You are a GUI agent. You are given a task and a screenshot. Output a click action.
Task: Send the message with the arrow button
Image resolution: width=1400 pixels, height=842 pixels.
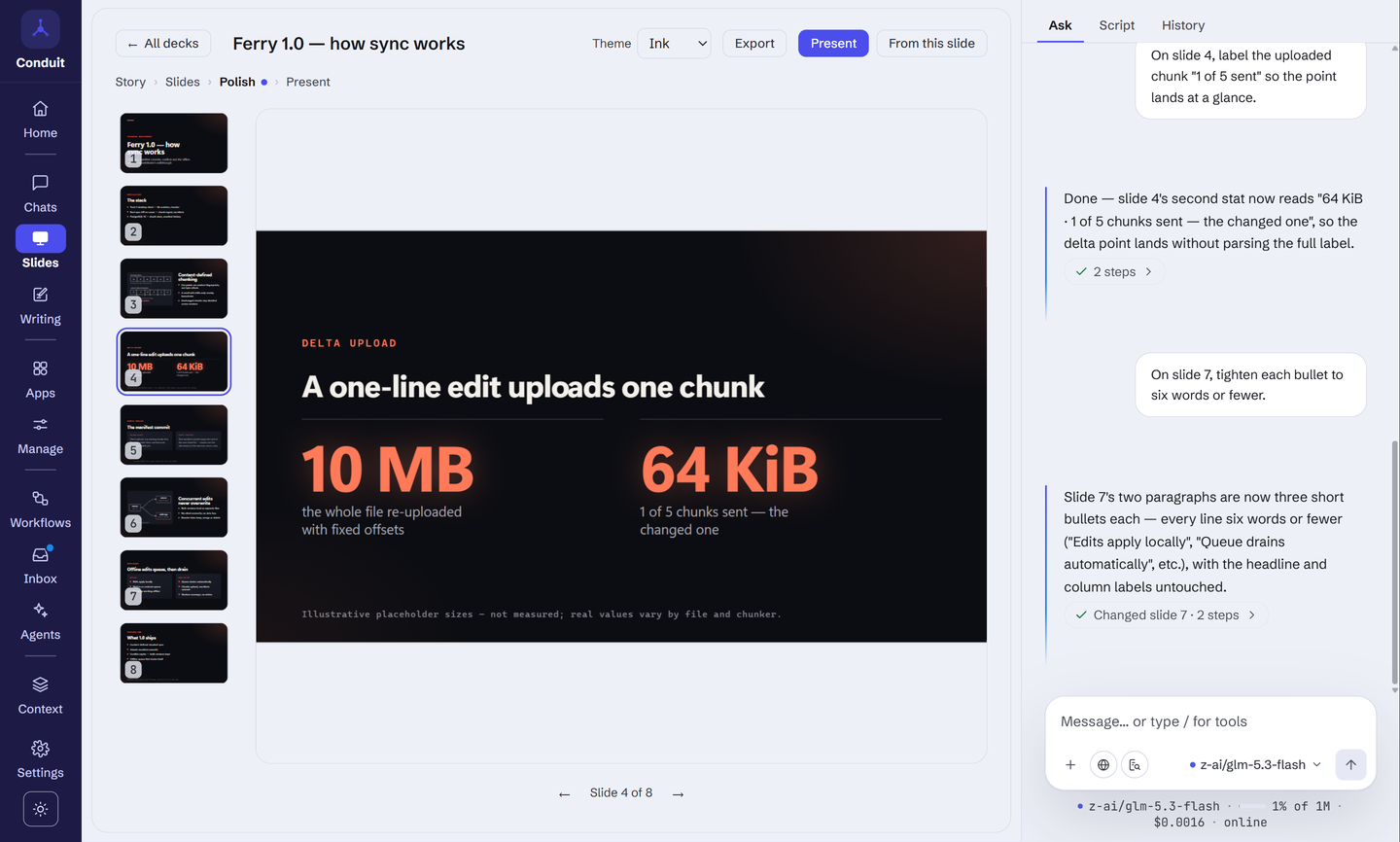1350,764
